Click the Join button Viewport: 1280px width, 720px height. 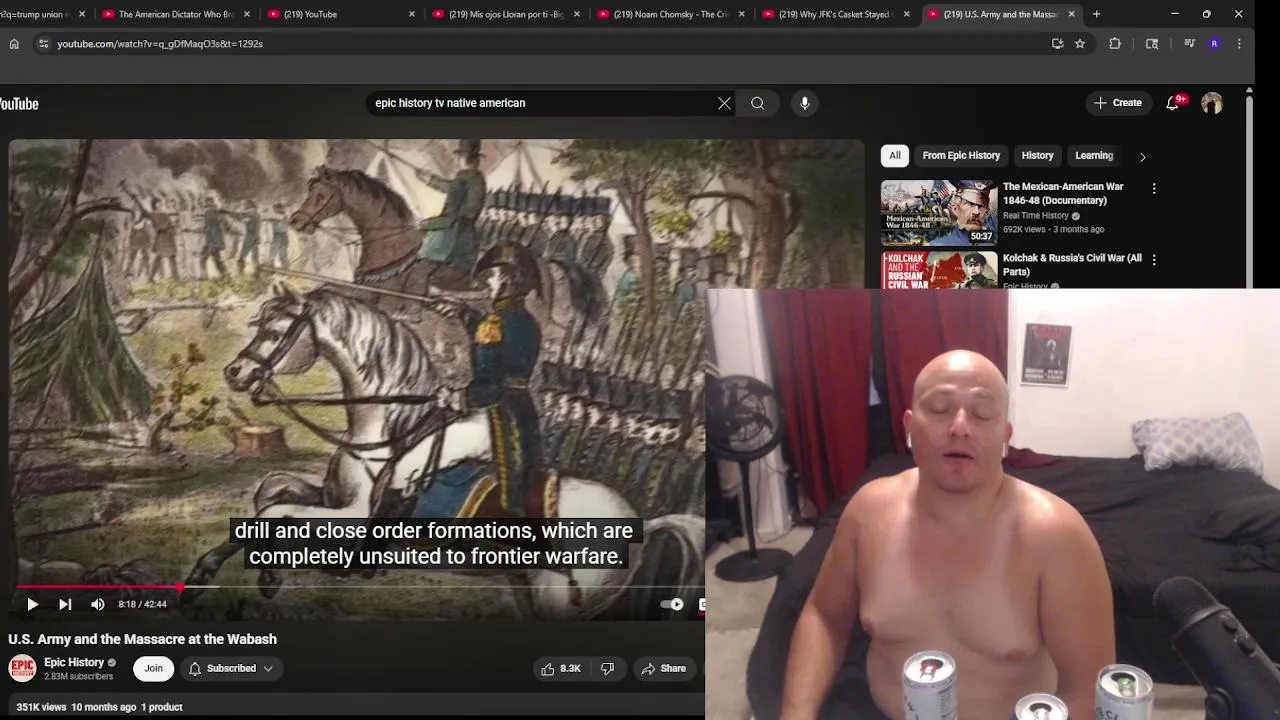point(153,668)
